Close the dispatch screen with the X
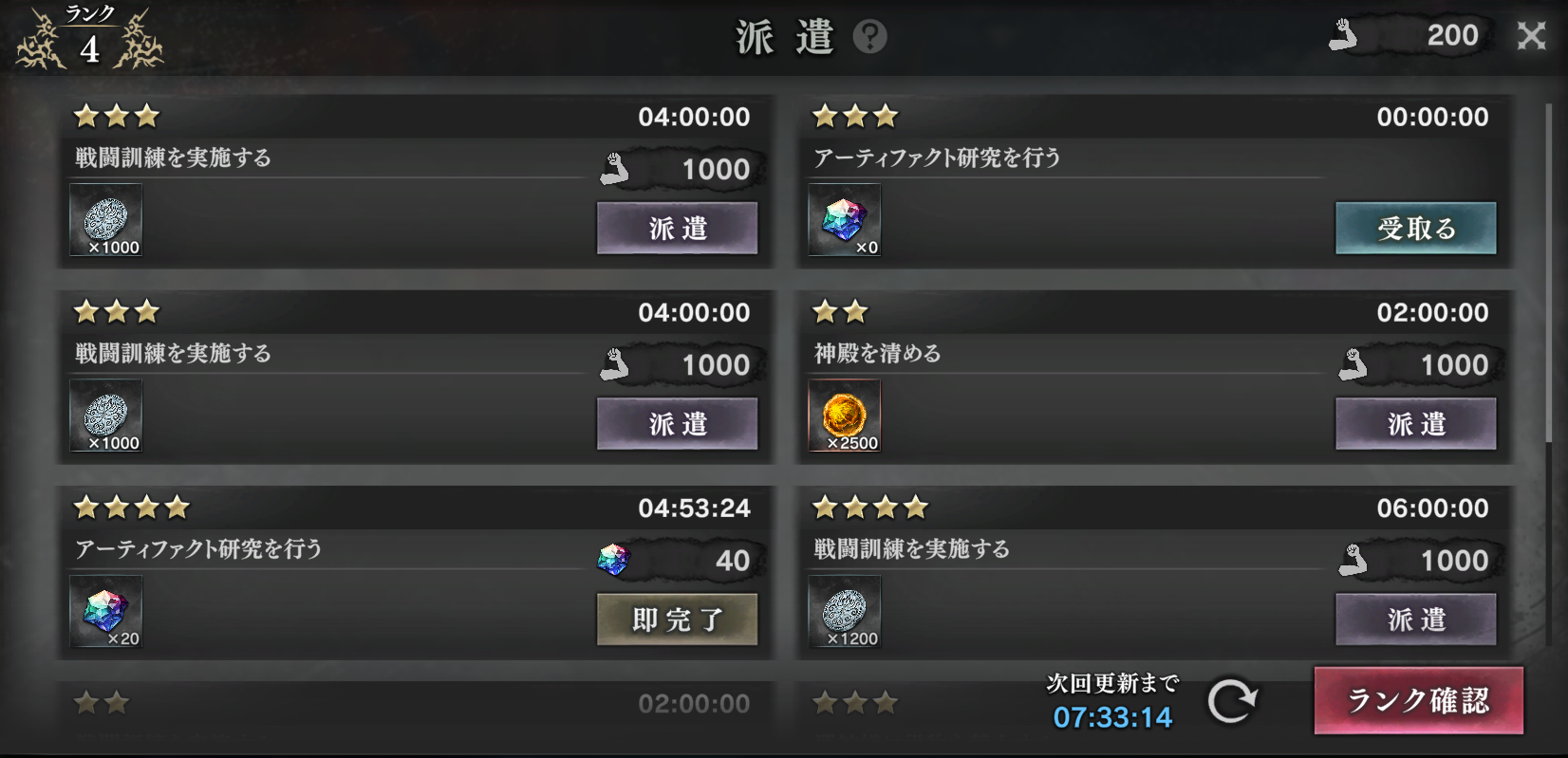The image size is (1568, 758). click(x=1531, y=36)
